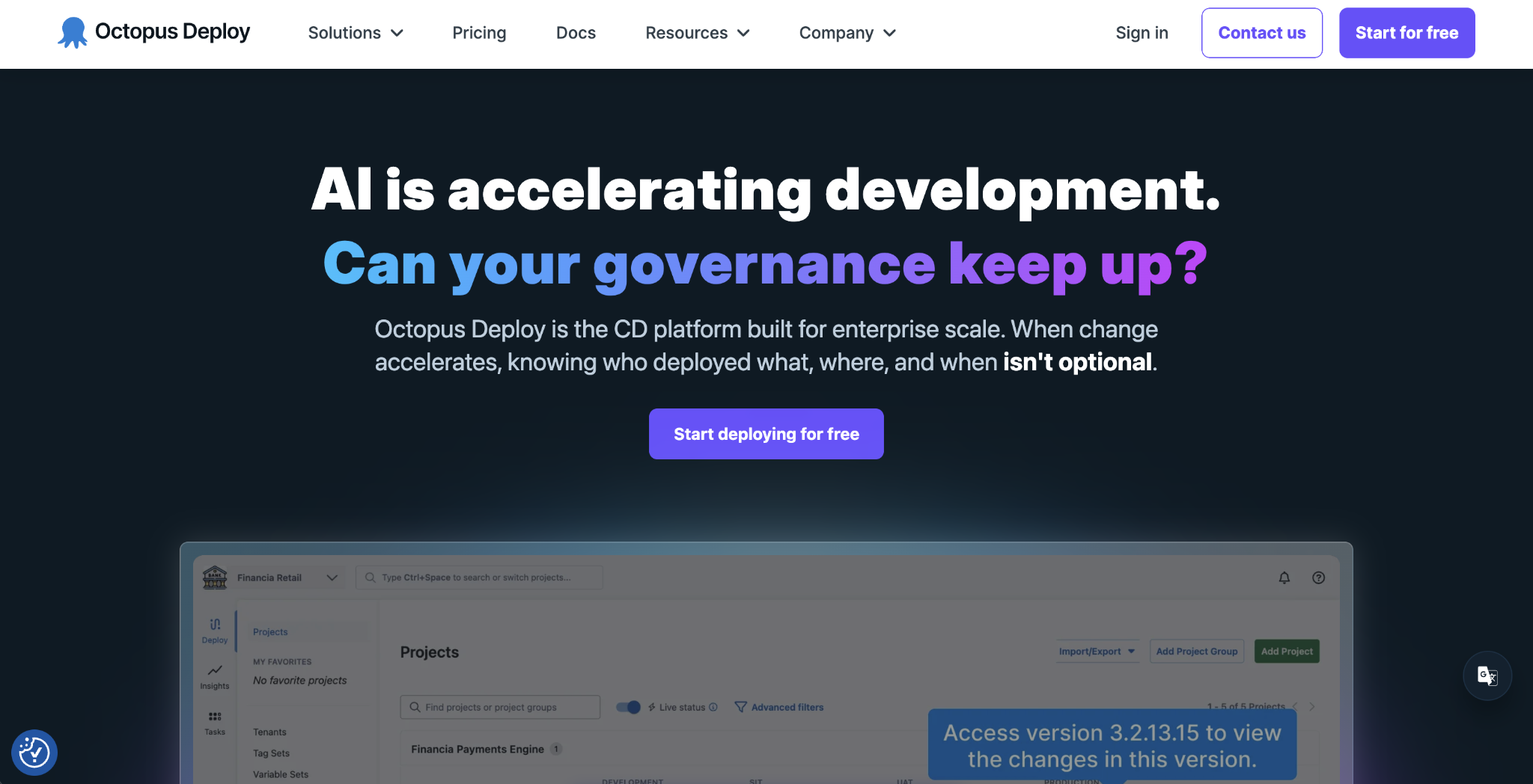Select the Tasks sidebar icon

pyautogui.click(x=215, y=723)
